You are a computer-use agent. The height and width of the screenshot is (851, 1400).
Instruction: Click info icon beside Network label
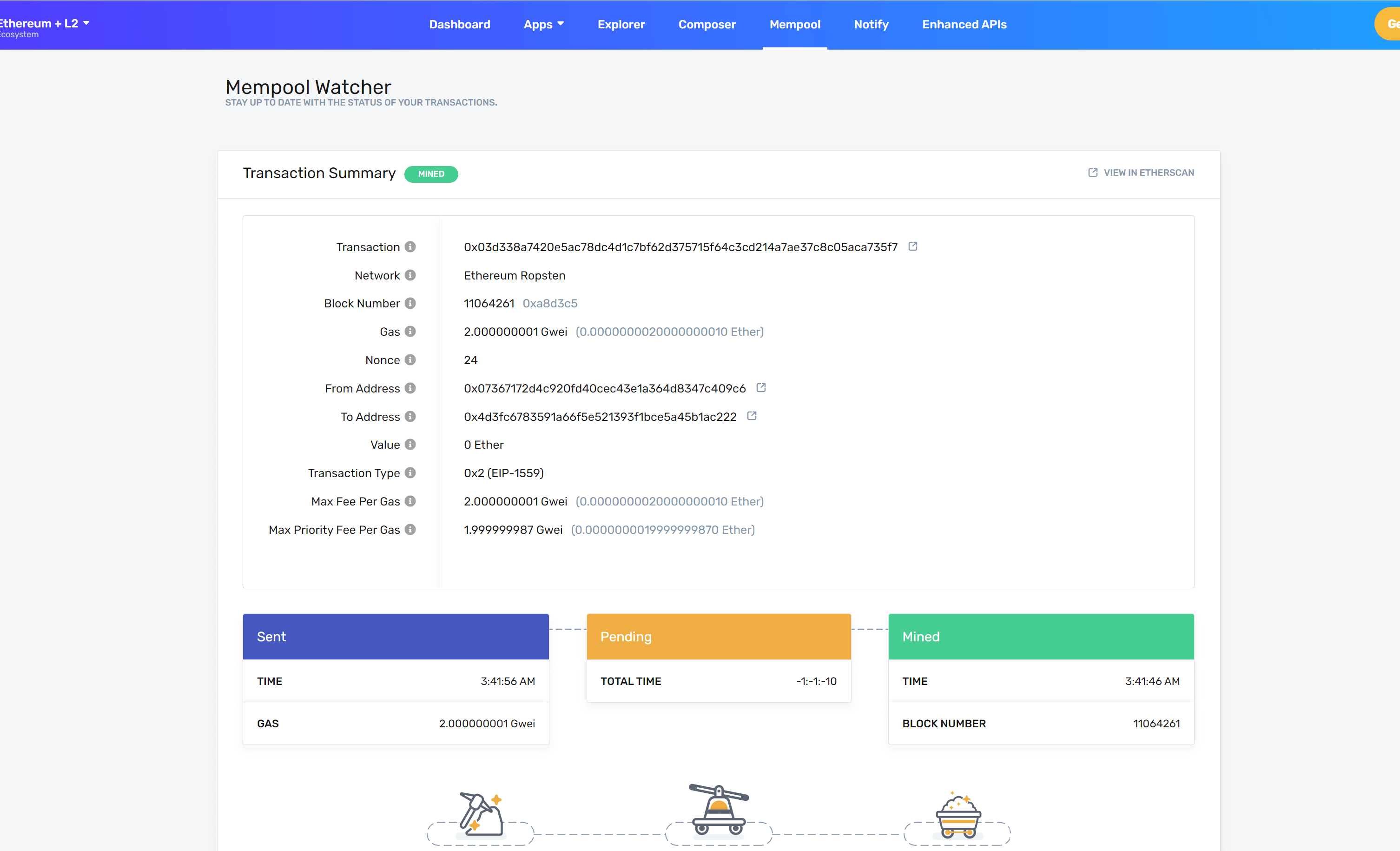click(409, 275)
